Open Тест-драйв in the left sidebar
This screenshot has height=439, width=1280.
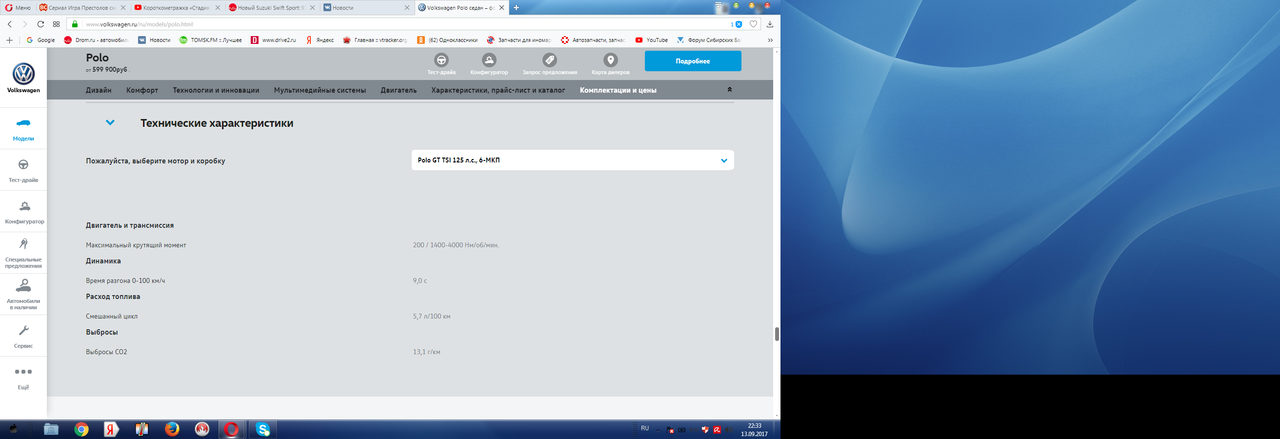(x=23, y=170)
